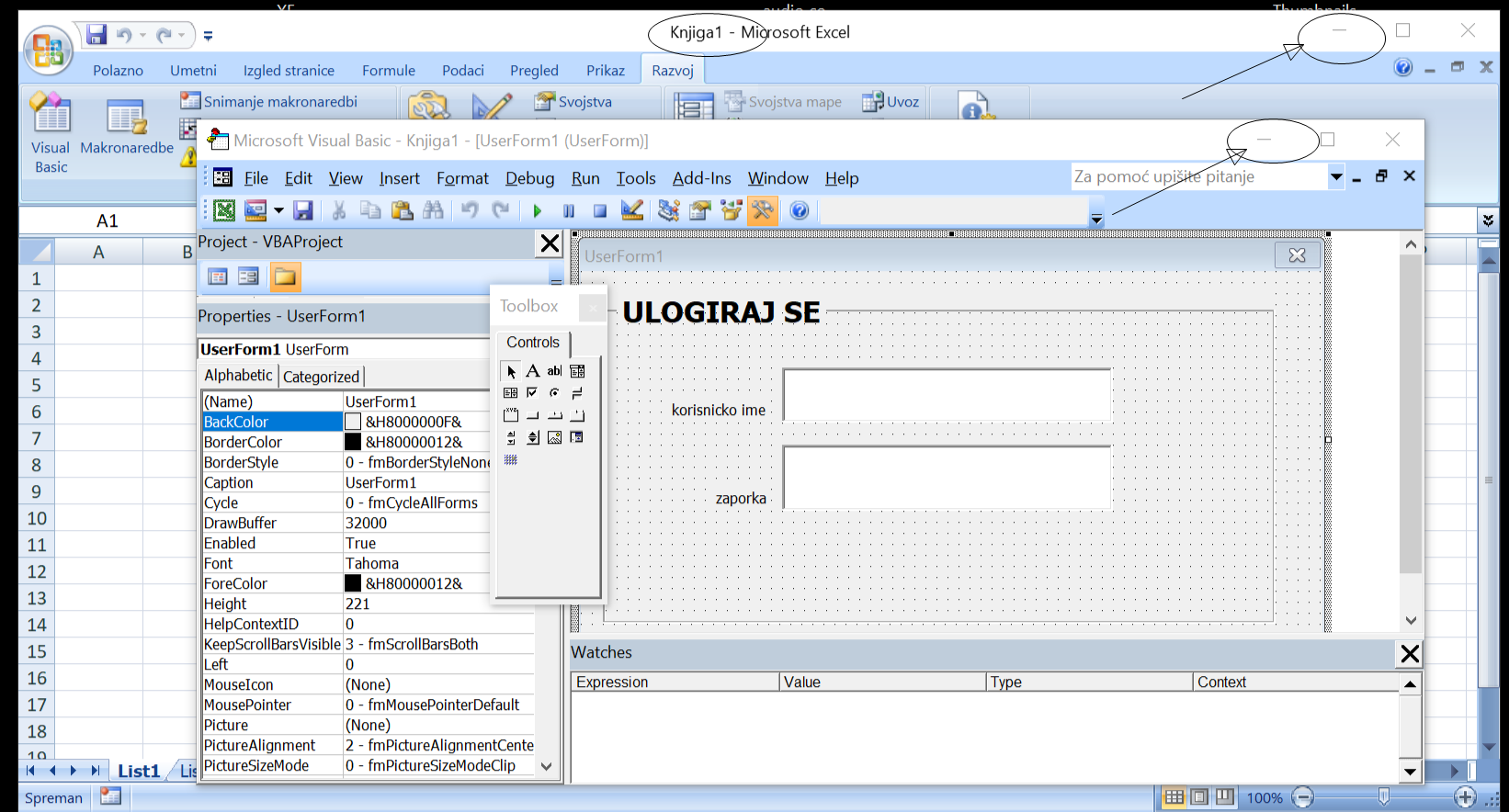The height and width of the screenshot is (812, 1509).
Task: Switch to the Categorized properties tab
Action: click(321, 377)
